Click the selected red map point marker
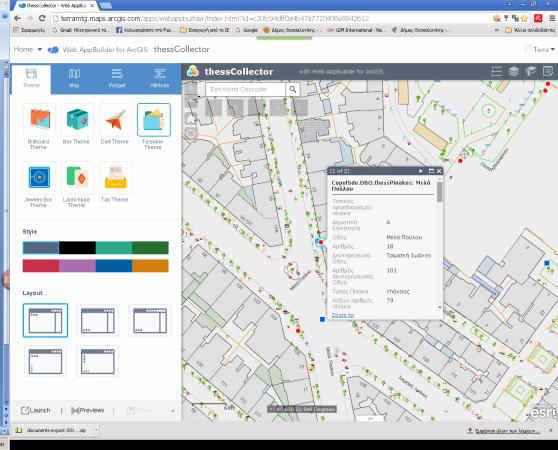The image size is (558, 450). point(320,242)
